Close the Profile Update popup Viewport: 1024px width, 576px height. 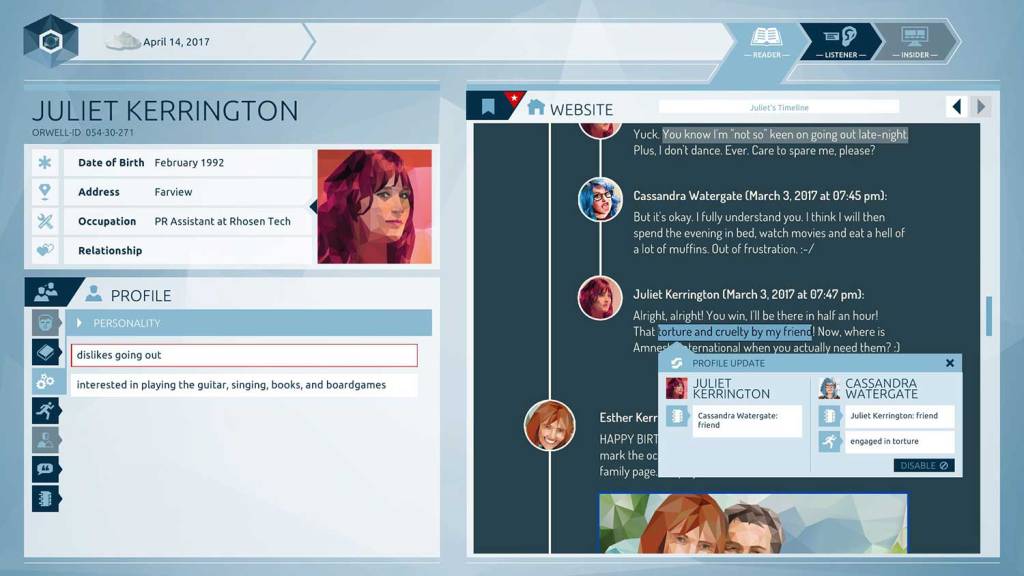(950, 363)
